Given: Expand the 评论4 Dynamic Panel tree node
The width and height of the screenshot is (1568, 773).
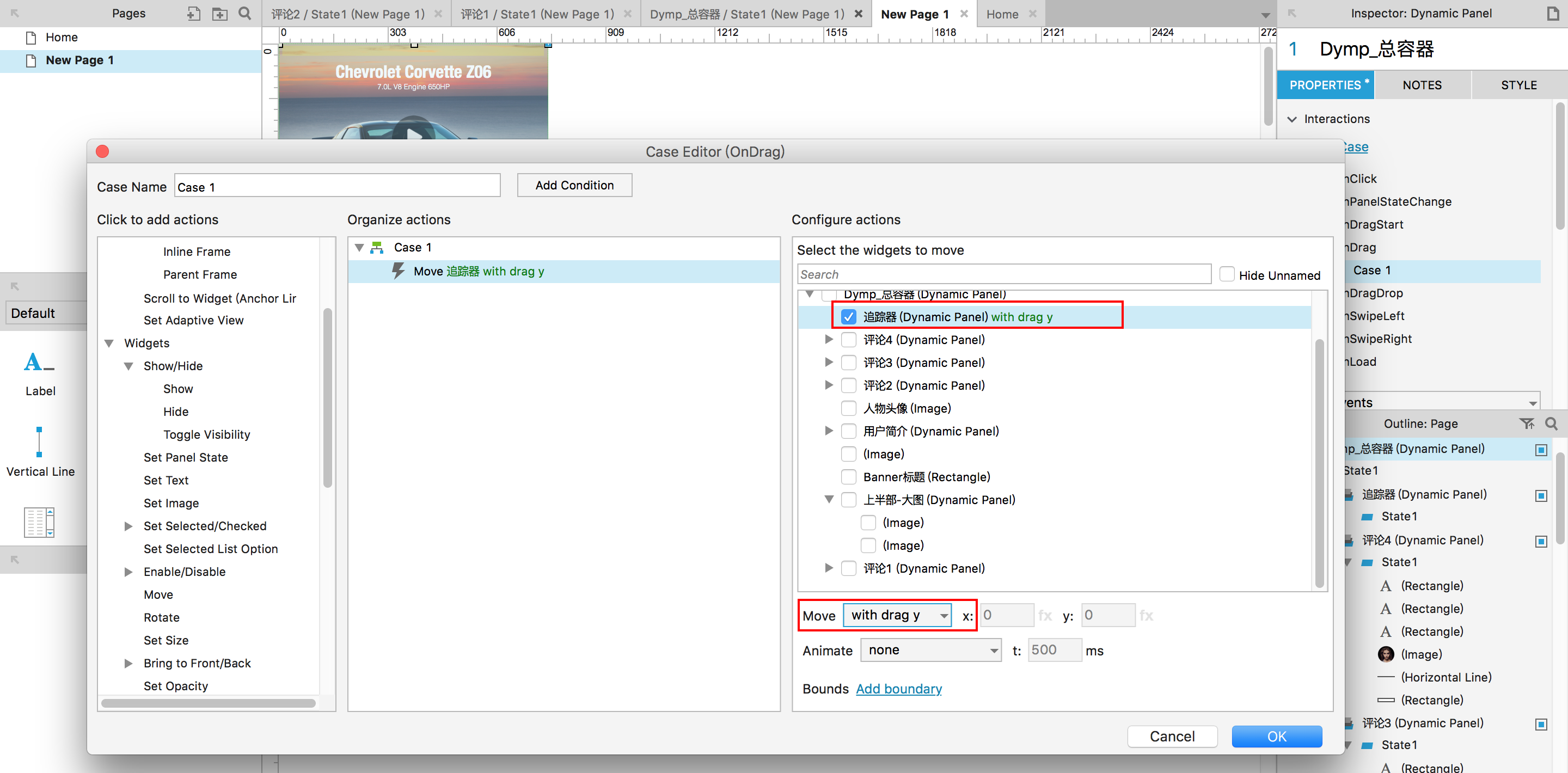Looking at the screenshot, I should pos(829,340).
